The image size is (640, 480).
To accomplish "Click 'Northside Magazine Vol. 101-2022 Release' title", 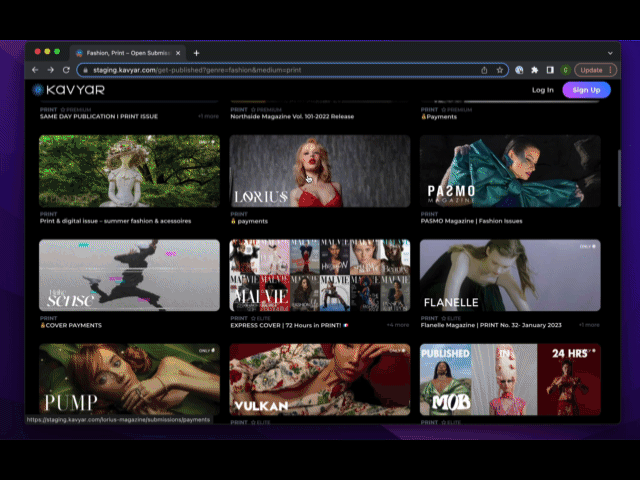I will pos(292,116).
